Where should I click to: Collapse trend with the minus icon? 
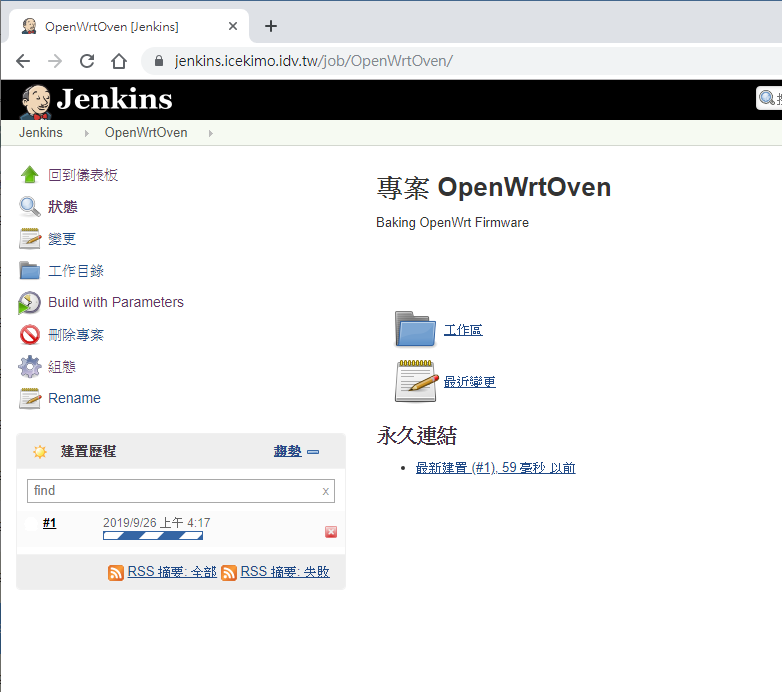tap(313, 452)
